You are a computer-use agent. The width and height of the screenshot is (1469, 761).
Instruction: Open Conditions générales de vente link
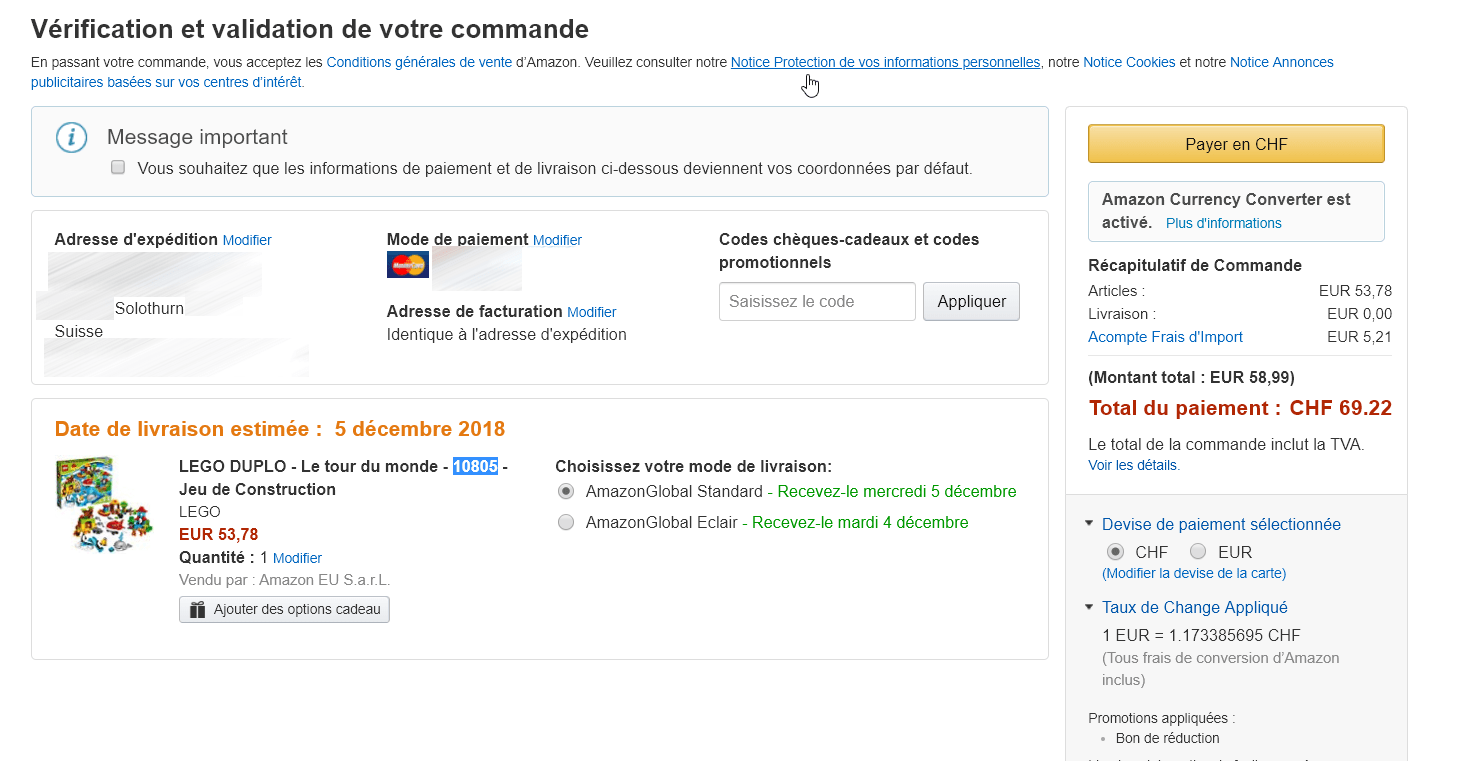(x=419, y=62)
